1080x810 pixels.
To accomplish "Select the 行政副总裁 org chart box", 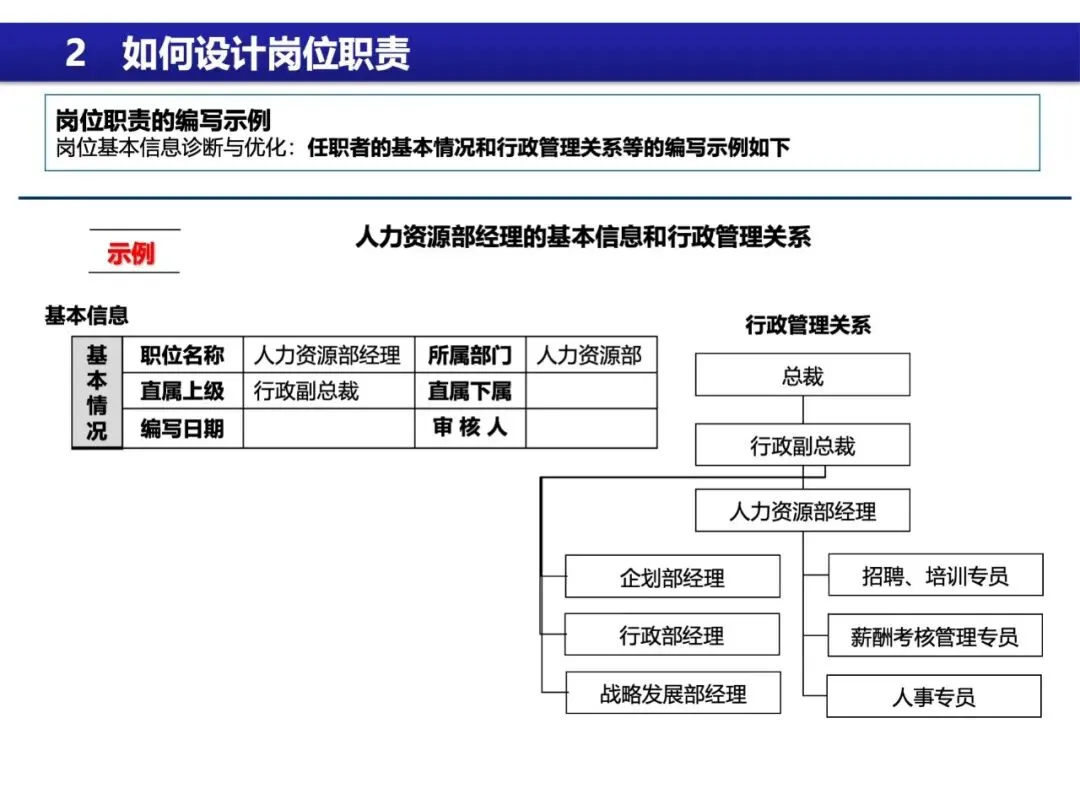I will (x=802, y=445).
